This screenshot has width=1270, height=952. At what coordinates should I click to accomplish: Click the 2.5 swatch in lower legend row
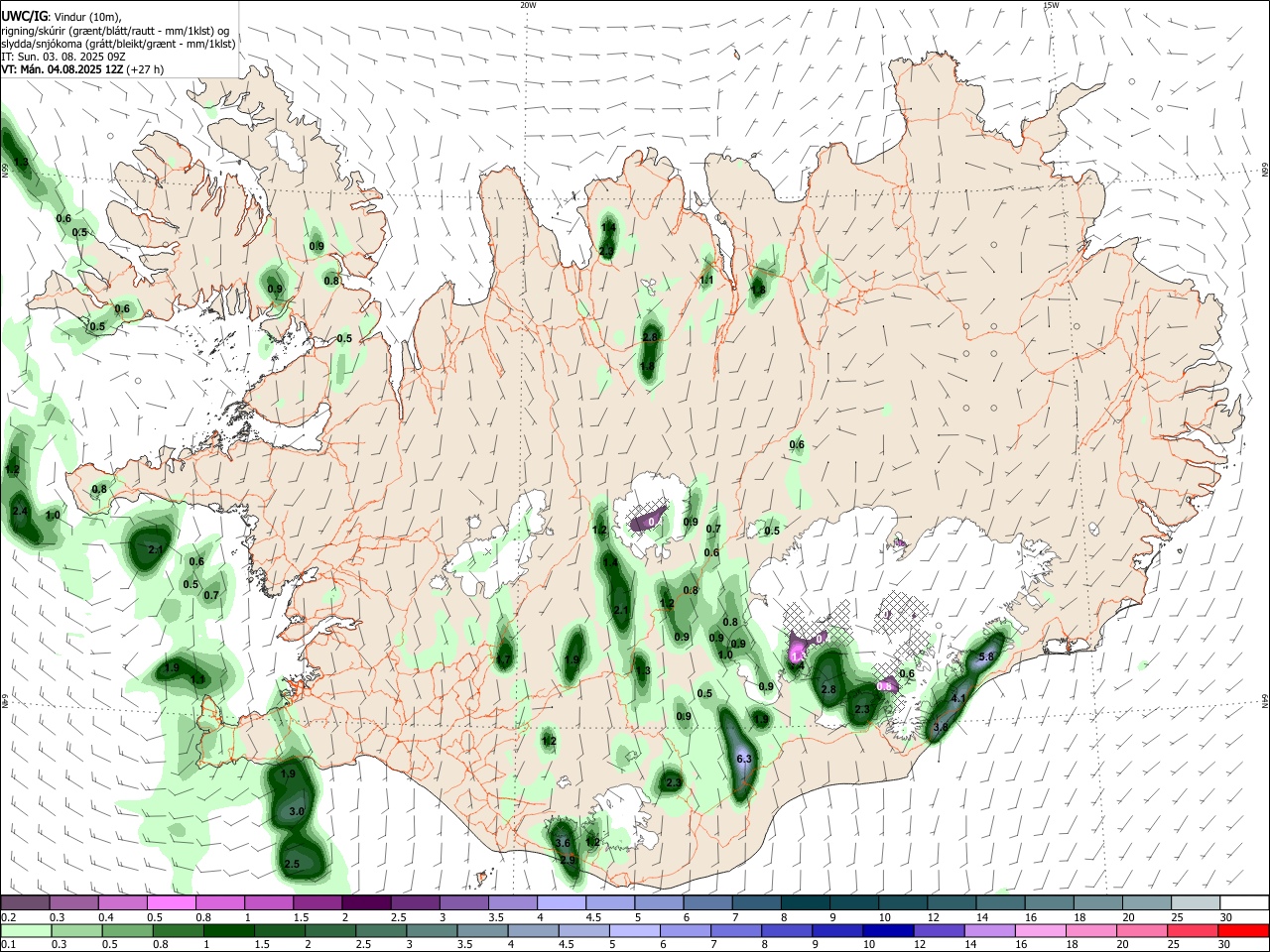(381, 930)
